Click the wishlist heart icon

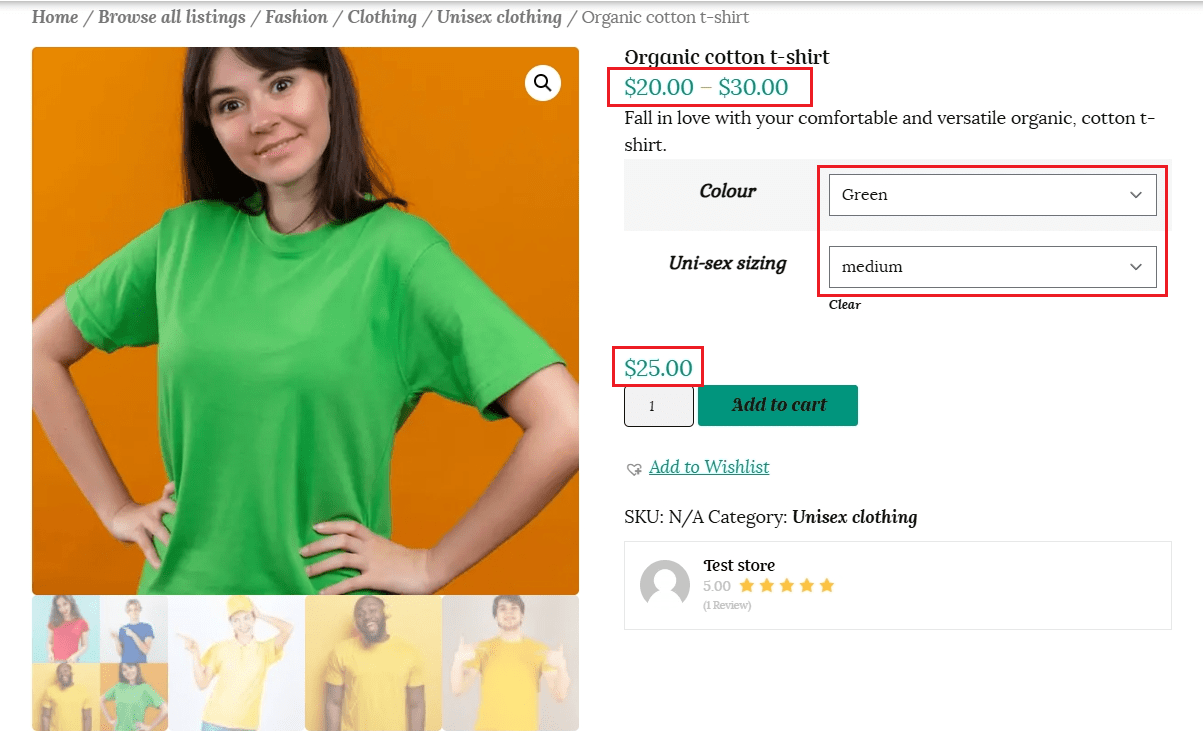[633, 469]
